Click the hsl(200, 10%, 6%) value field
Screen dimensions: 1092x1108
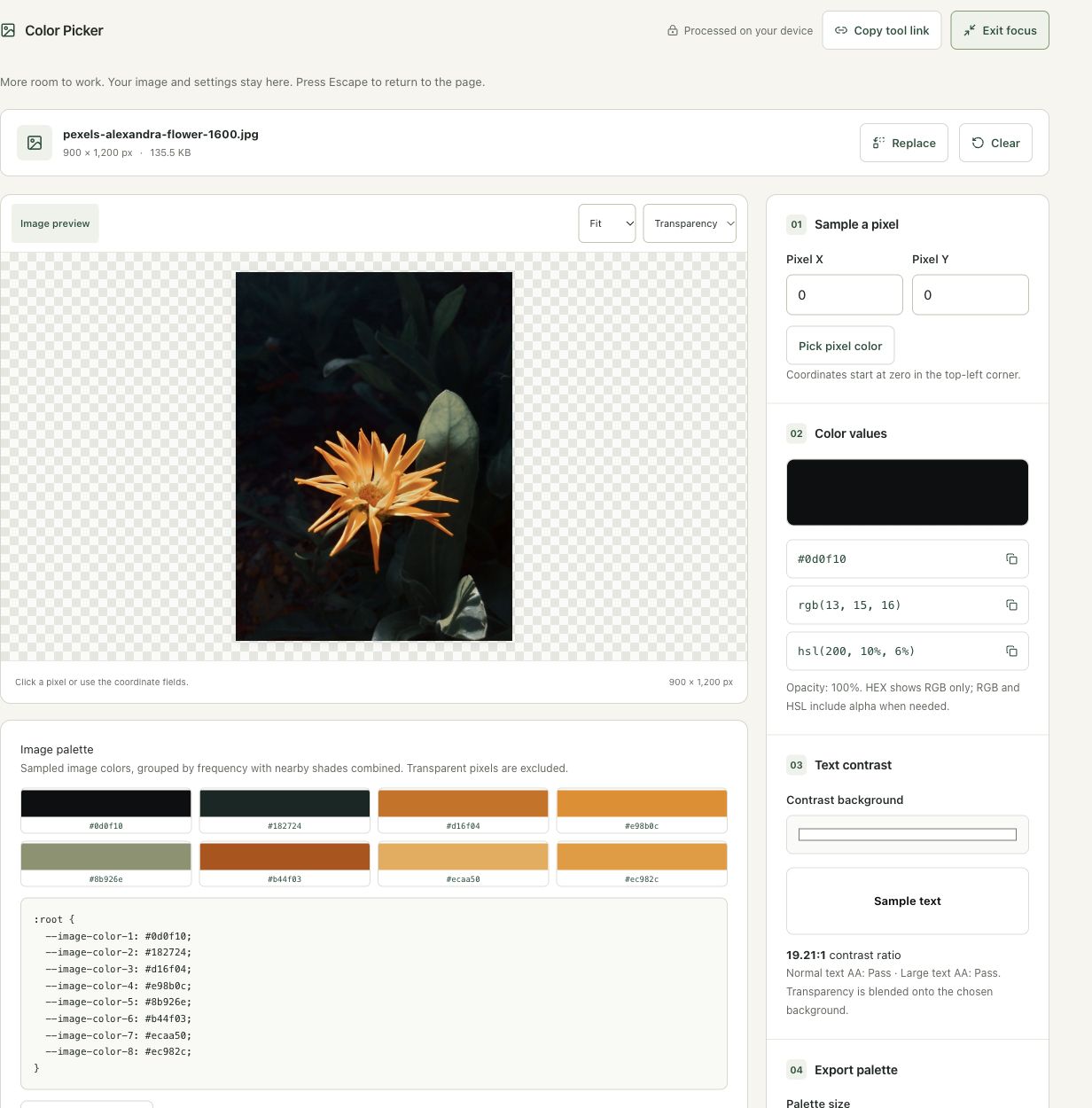coord(908,652)
